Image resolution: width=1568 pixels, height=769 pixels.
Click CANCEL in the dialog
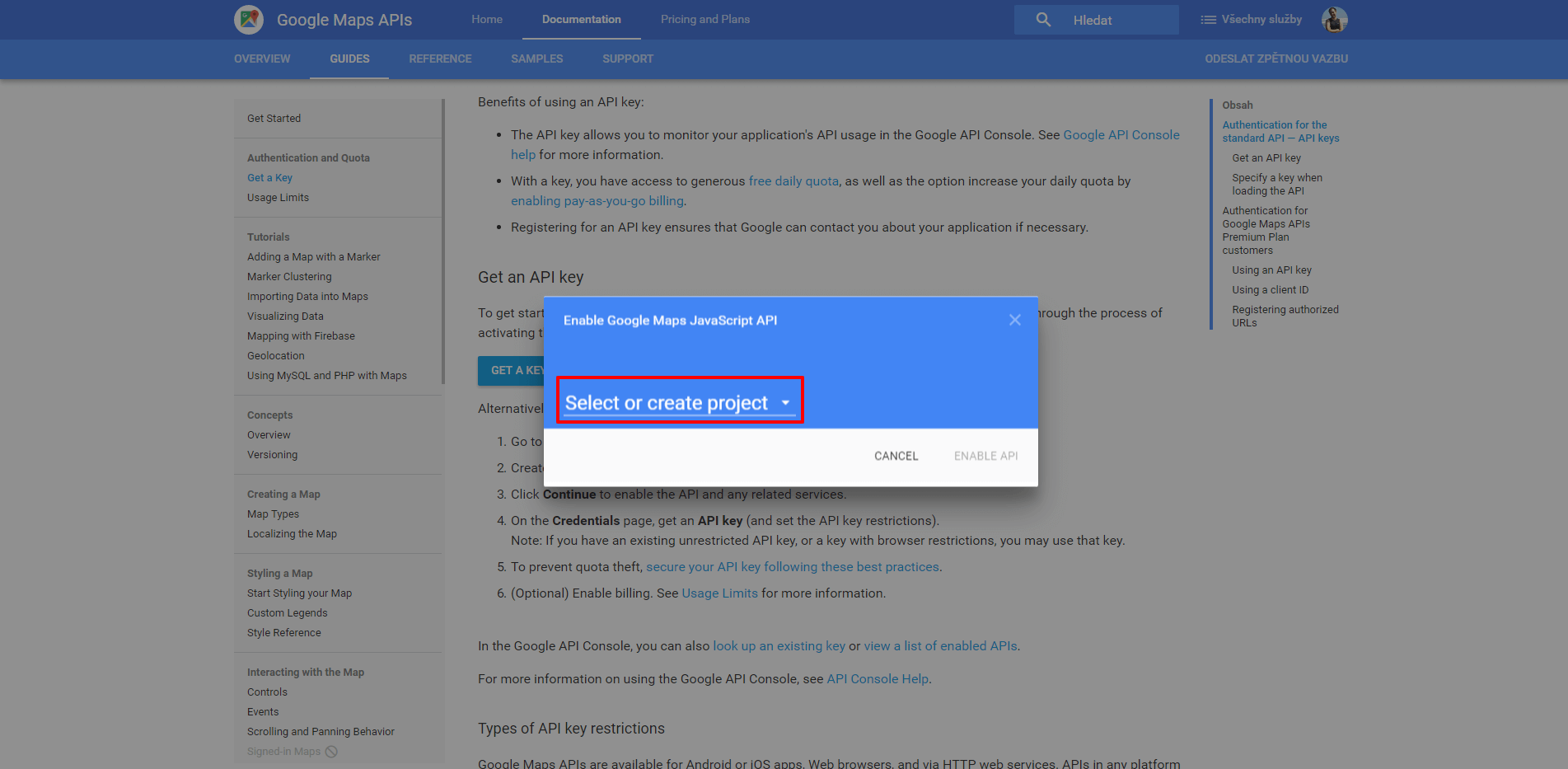point(896,456)
